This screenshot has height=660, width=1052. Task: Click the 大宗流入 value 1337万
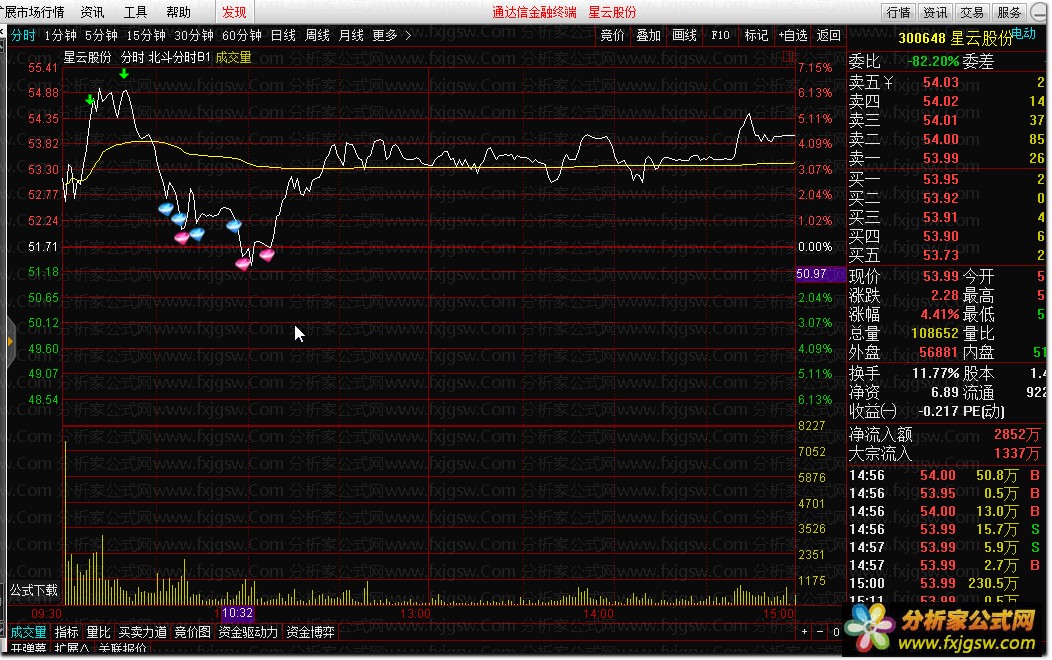point(1016,454)
